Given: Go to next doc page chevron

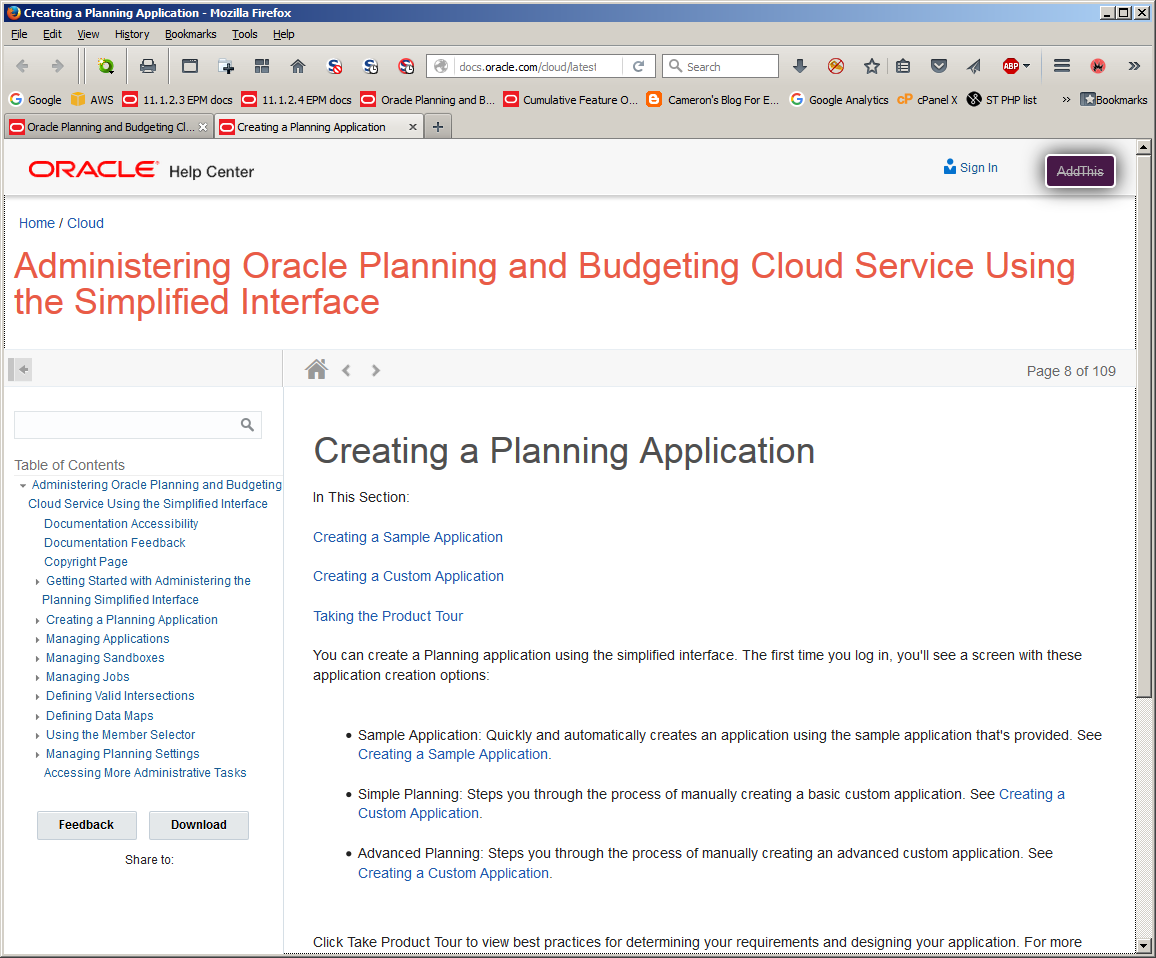Looking at the screenshot, I should coord(376,370).
